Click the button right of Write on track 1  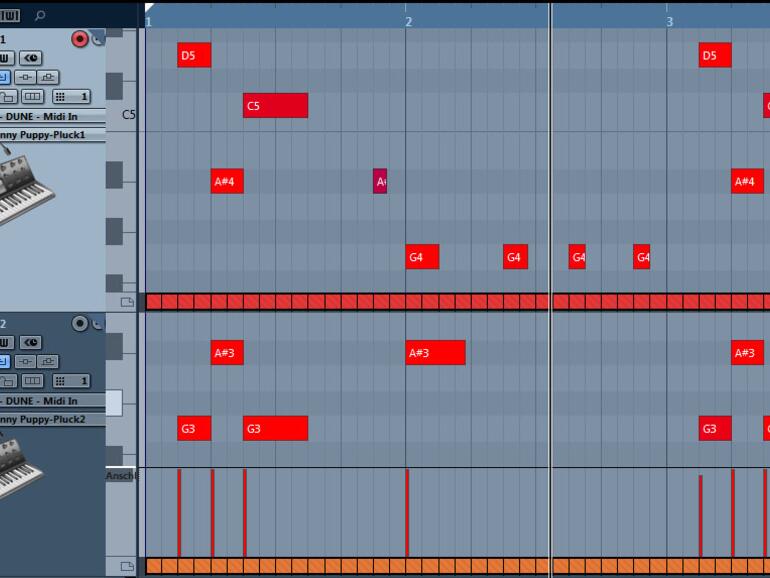tap(30, 58)
